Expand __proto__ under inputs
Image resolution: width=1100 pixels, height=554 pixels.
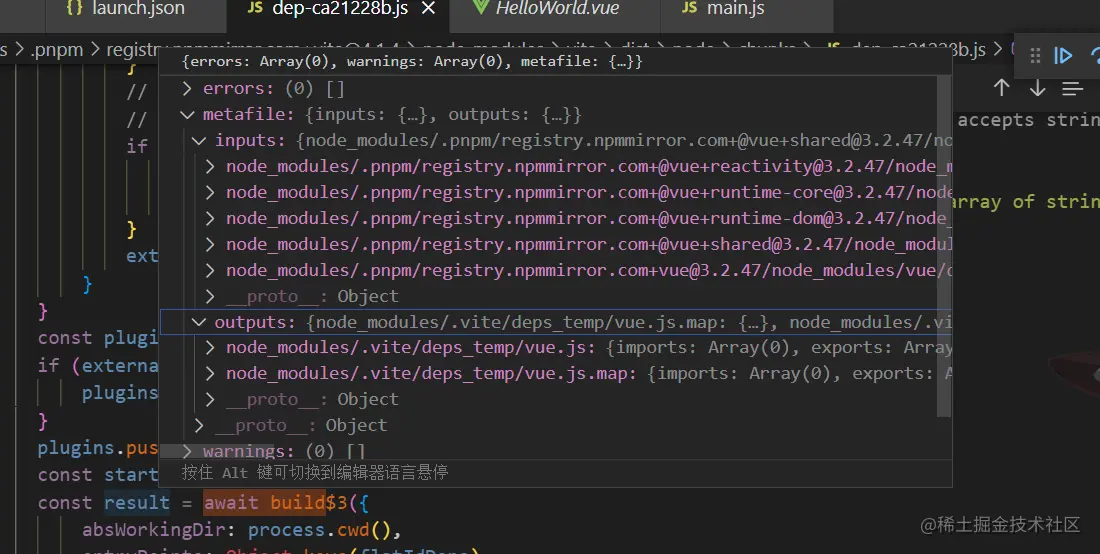[210, 296]
